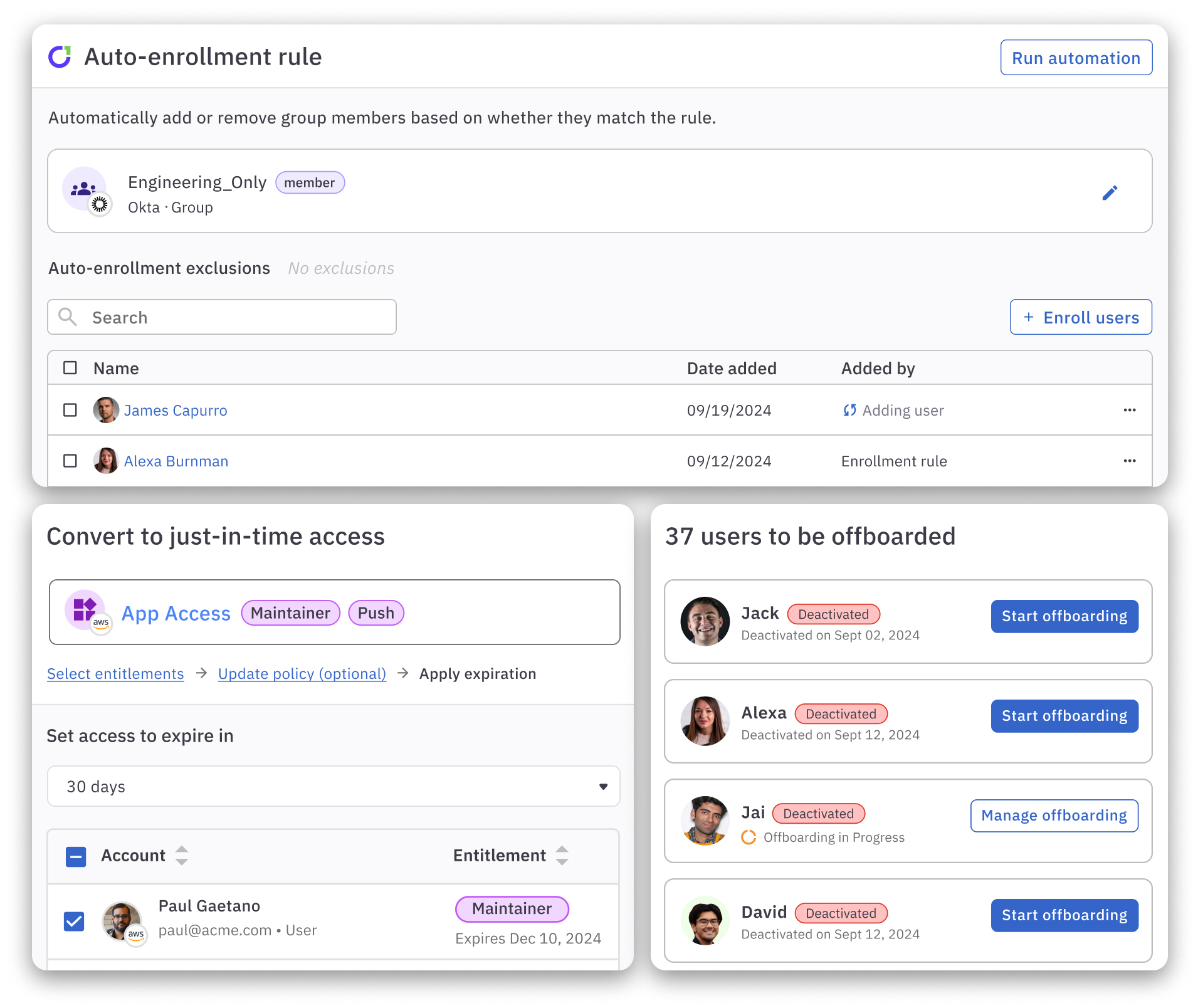Go to Update policy (optional) step
This screenshot has width=1198, height=1008.
click(x=302, y=674)
